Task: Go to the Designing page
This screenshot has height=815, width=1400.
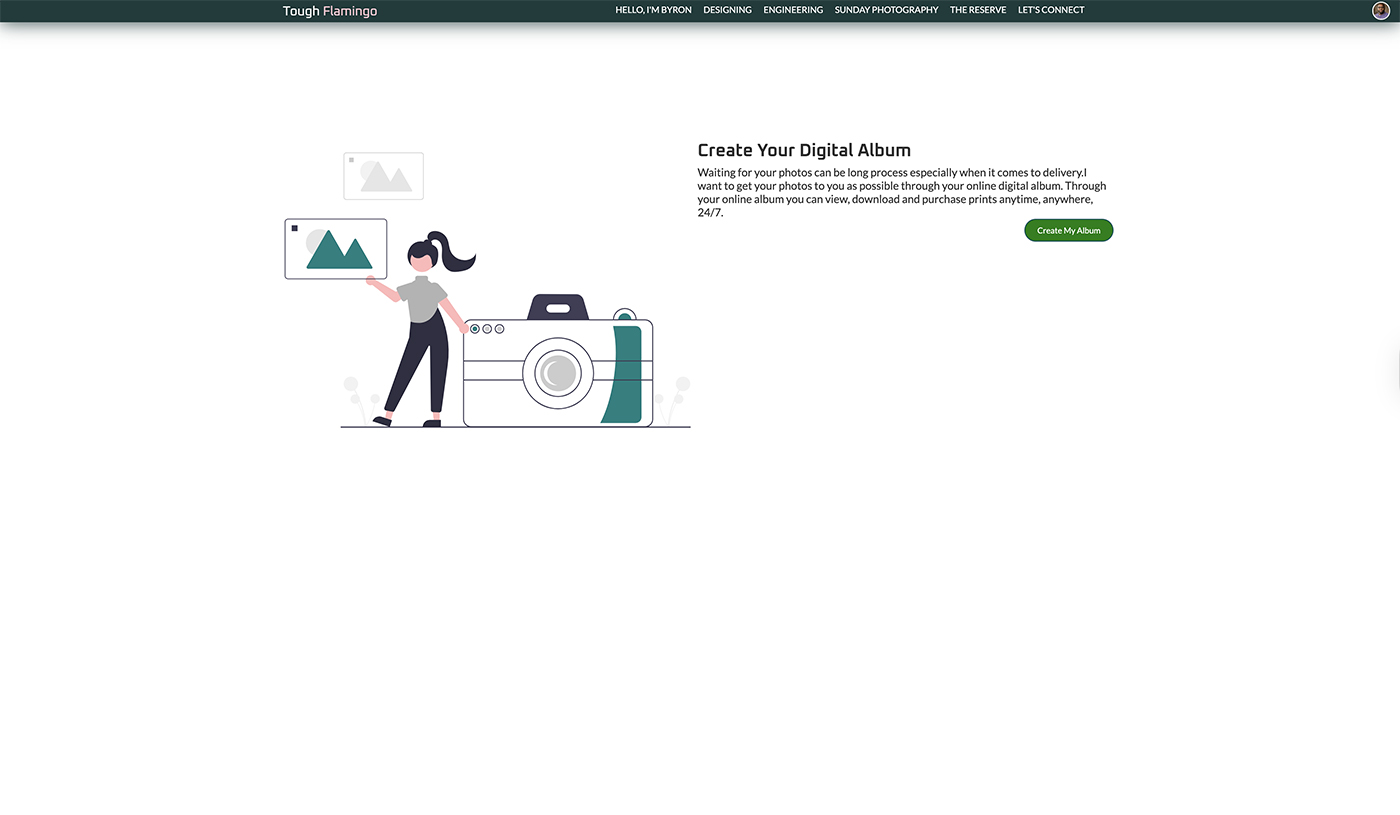Action: tap(727, 10)
